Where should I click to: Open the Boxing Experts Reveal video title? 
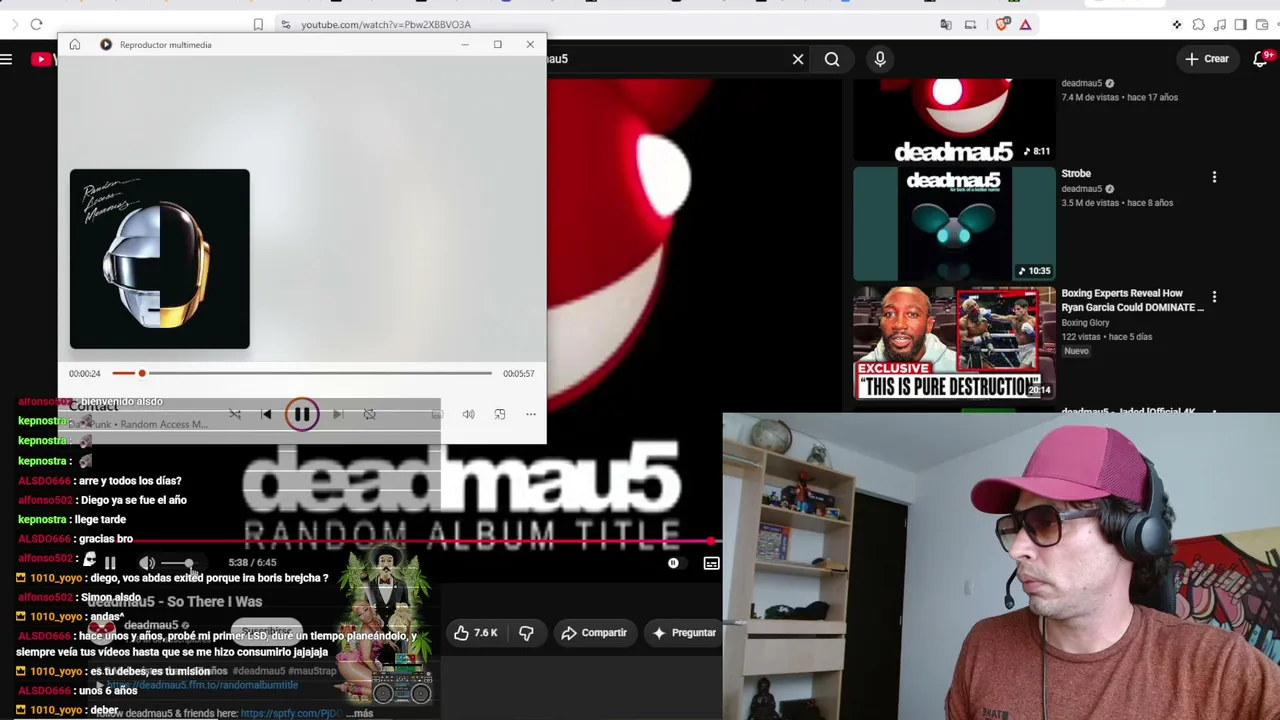1132,300
